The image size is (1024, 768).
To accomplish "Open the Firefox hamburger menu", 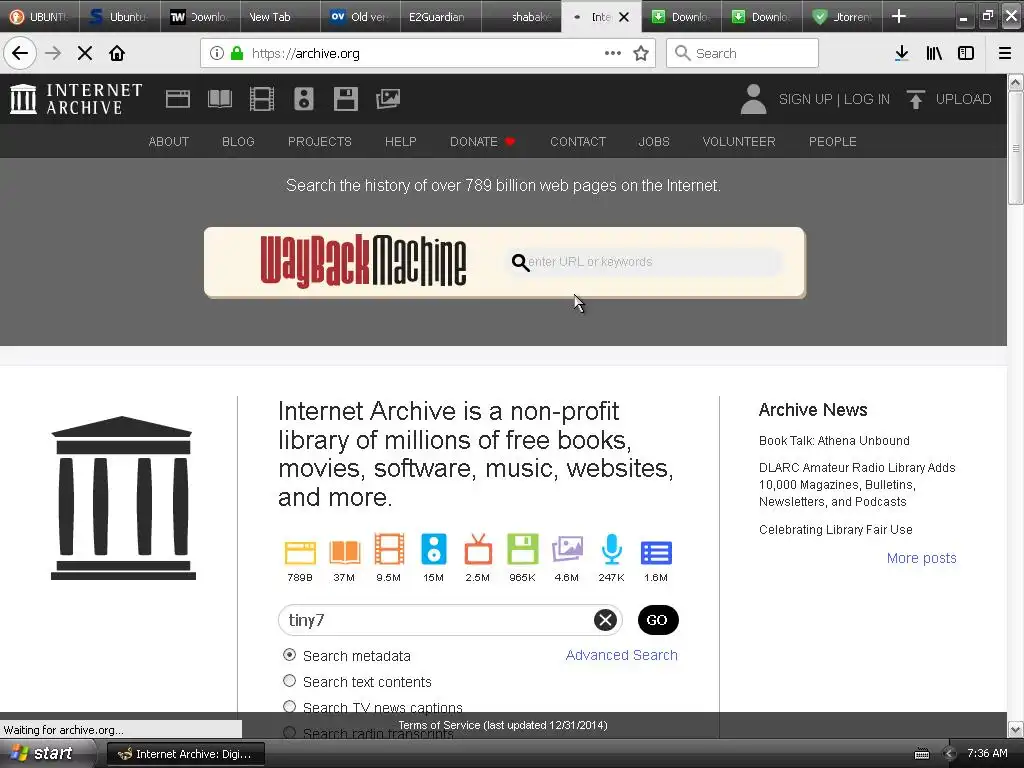I will tap(1005, 54).
